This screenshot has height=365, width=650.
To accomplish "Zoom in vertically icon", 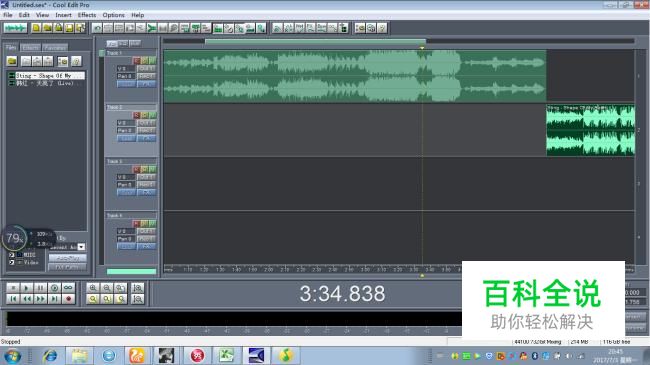I will [x=138, y=287].
